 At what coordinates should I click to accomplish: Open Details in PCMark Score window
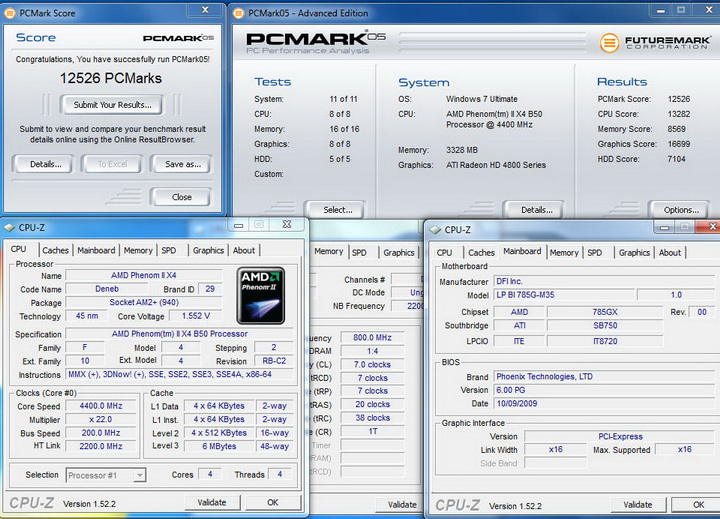[44, 164]
